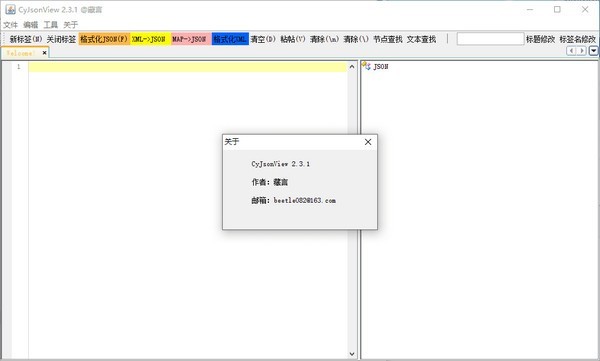The height and width of the screenshot is (361, 600).
Task: Click editor scrollbar up arrow
Action: coord(352,67)
